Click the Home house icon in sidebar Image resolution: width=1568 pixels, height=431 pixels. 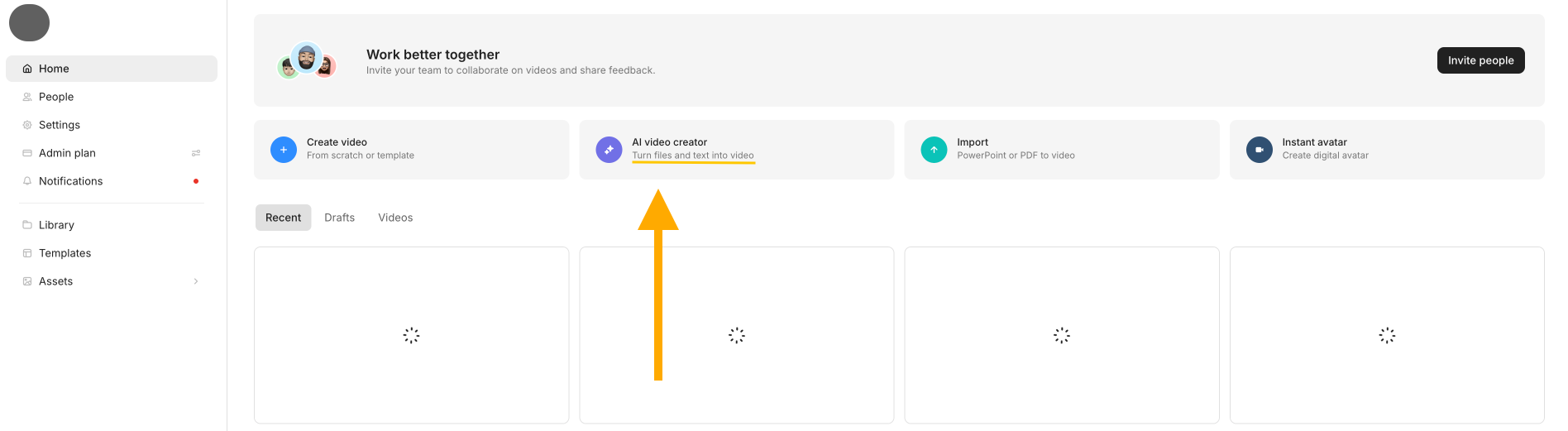[x=27, y=69]
